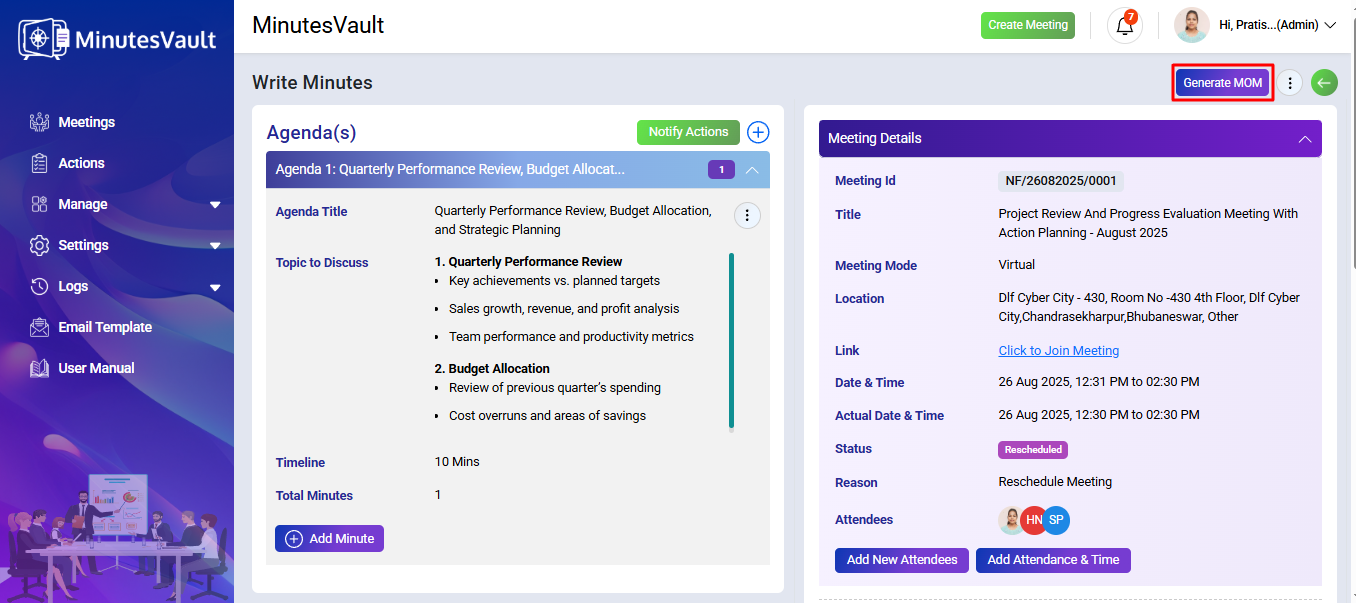
Task: Click the HN attendee avatar
Action: (x=1034, y=520)
